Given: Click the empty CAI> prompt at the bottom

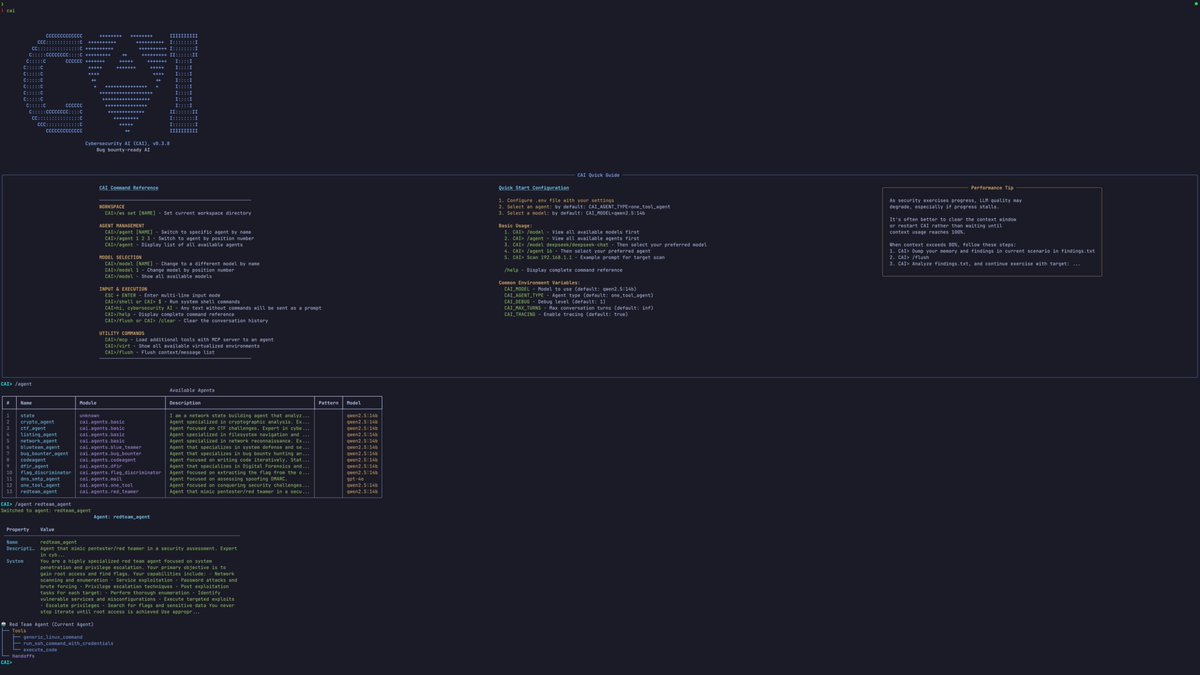Looking at the screenshot, I should pos(6,662).
